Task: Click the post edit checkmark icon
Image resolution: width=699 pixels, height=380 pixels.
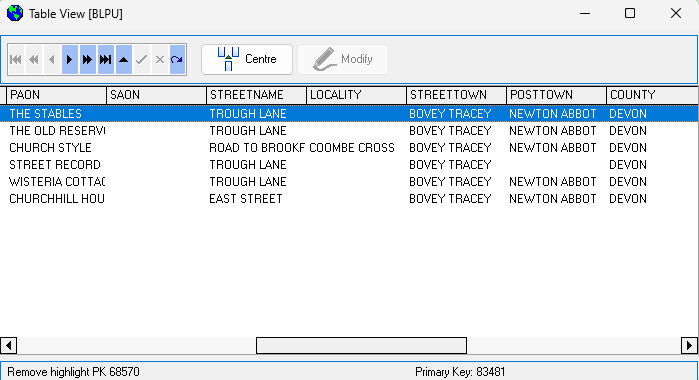Action: click(x=142, y=59)
